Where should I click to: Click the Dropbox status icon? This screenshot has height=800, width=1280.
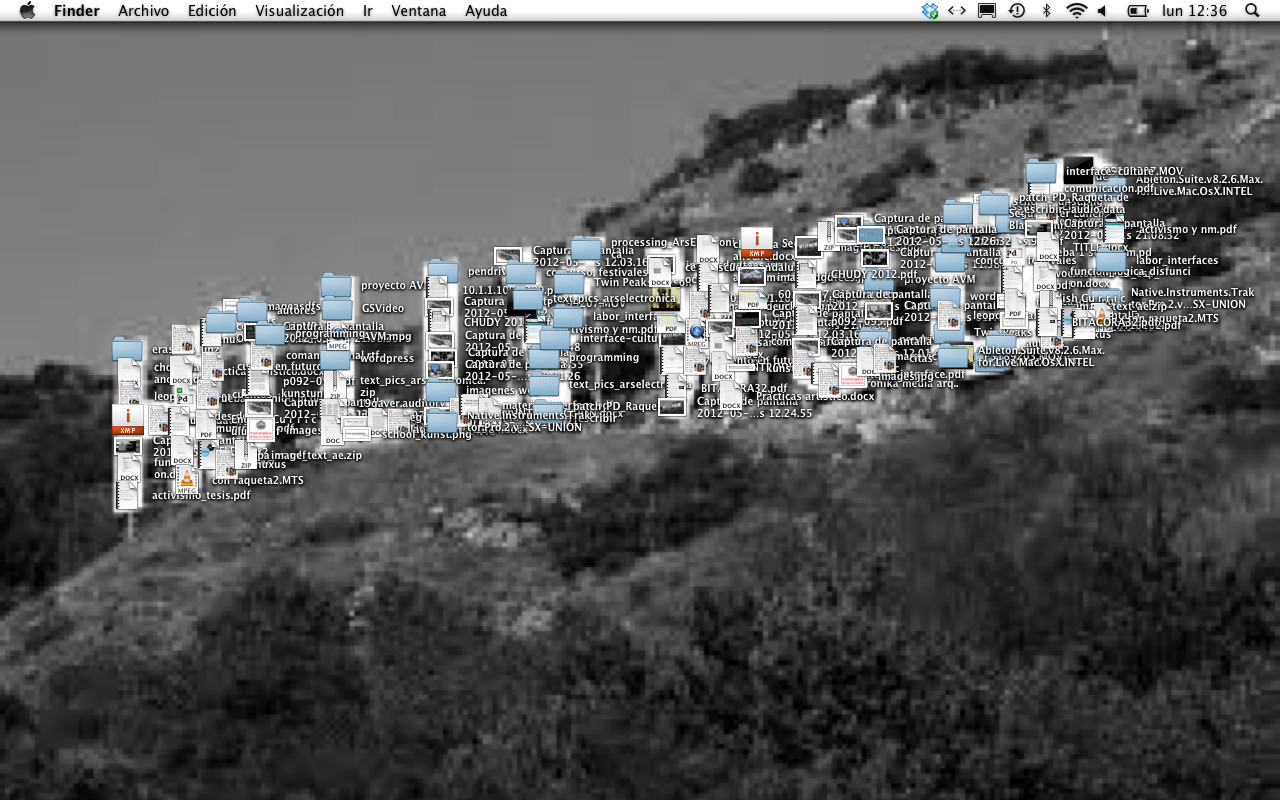click(x=930, y=11)
